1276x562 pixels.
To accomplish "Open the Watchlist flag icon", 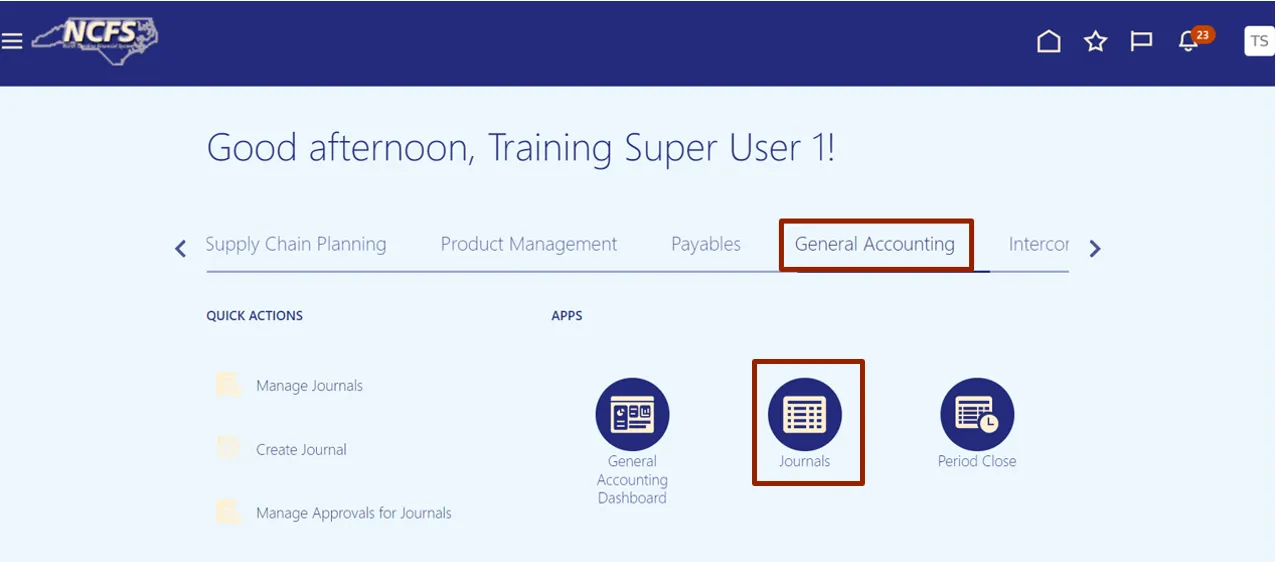I will tap(1141, 41).
